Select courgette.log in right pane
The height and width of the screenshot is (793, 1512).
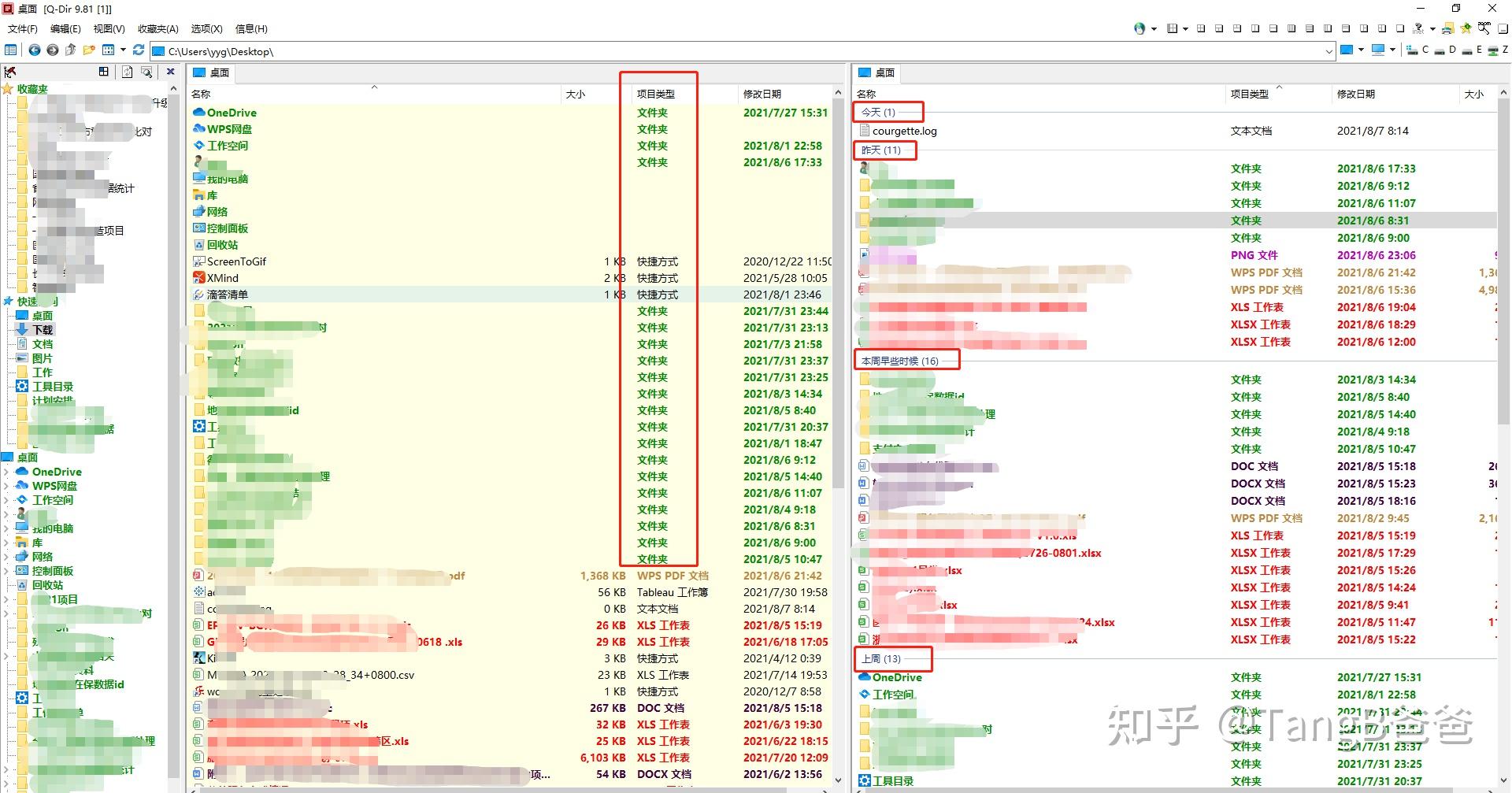click(904, 131)
